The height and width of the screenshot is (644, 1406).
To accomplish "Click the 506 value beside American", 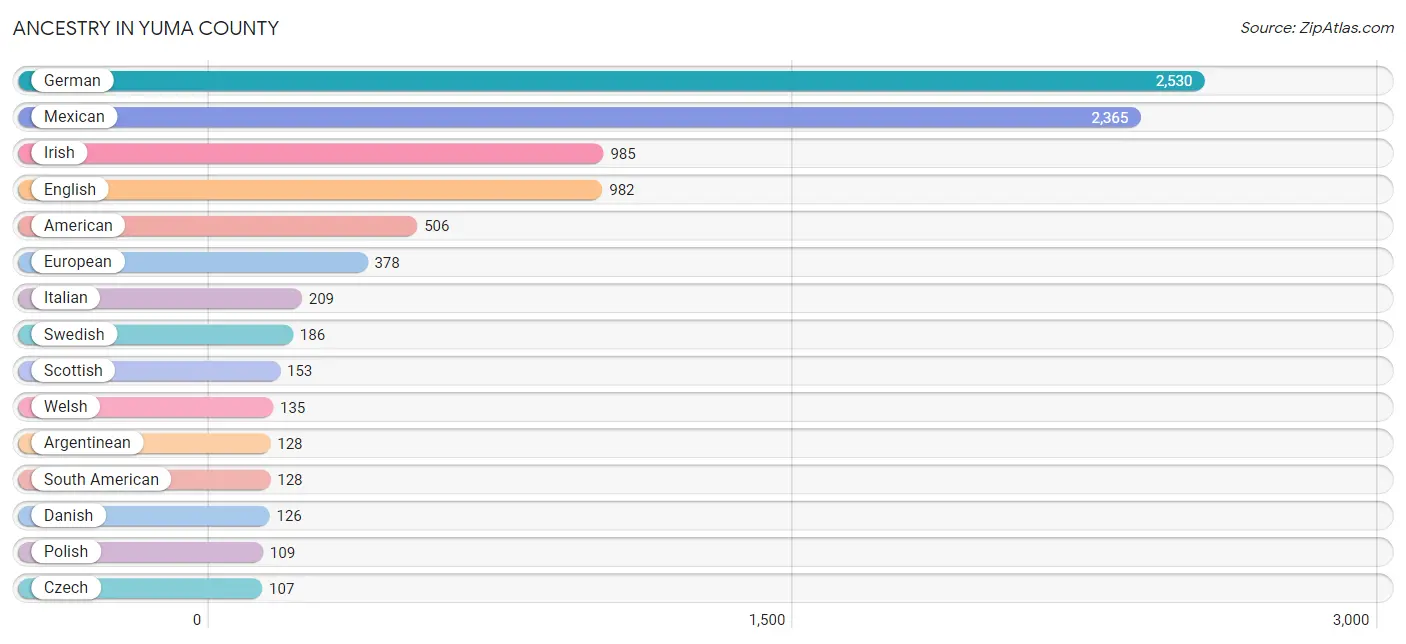I will (x=437, y=226).
